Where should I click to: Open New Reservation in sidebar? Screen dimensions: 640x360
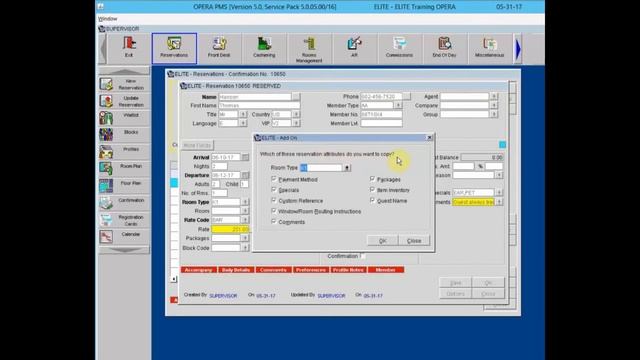tap(124, 84)
